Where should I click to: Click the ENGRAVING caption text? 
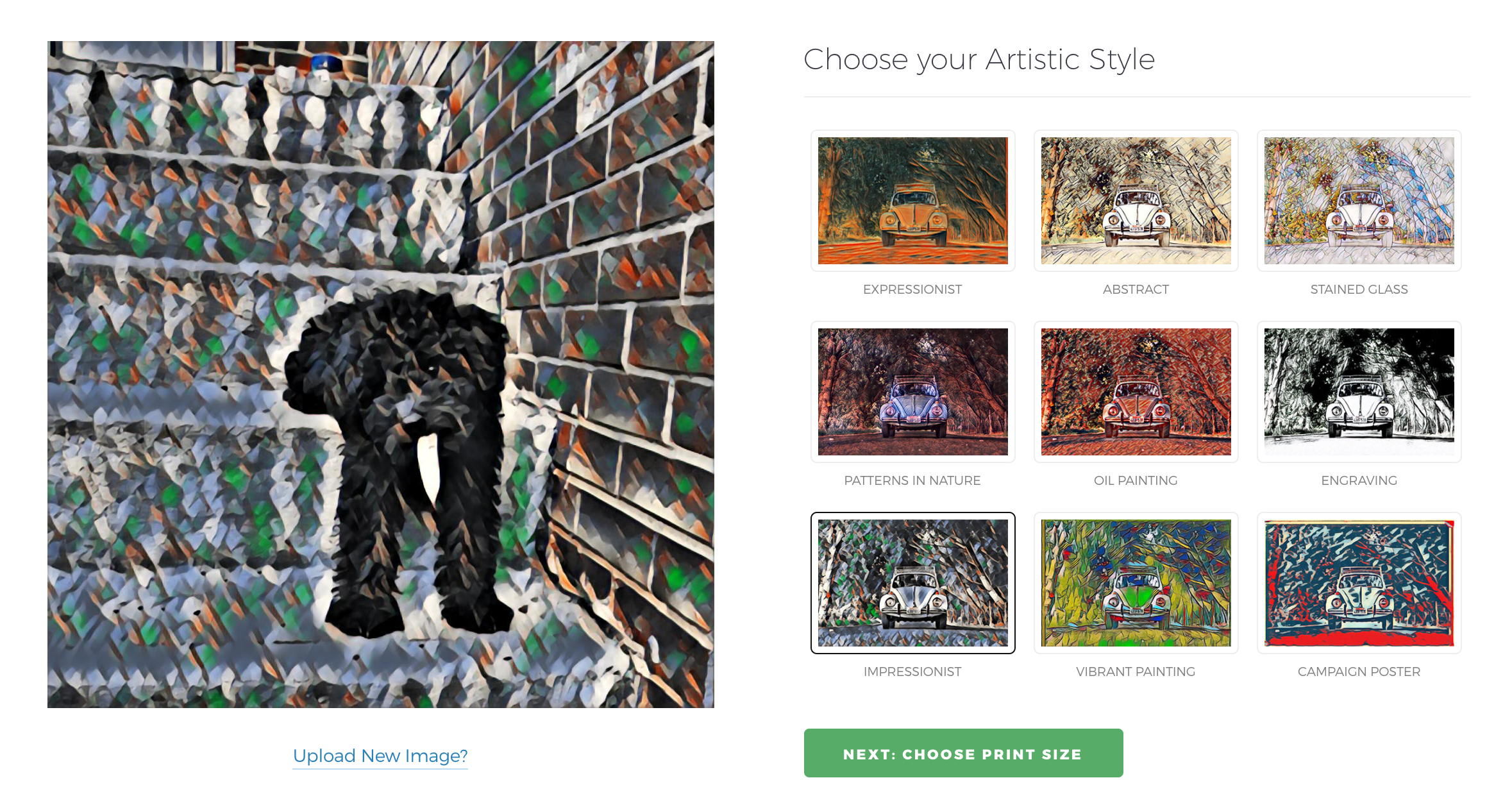pos(1359,480)
